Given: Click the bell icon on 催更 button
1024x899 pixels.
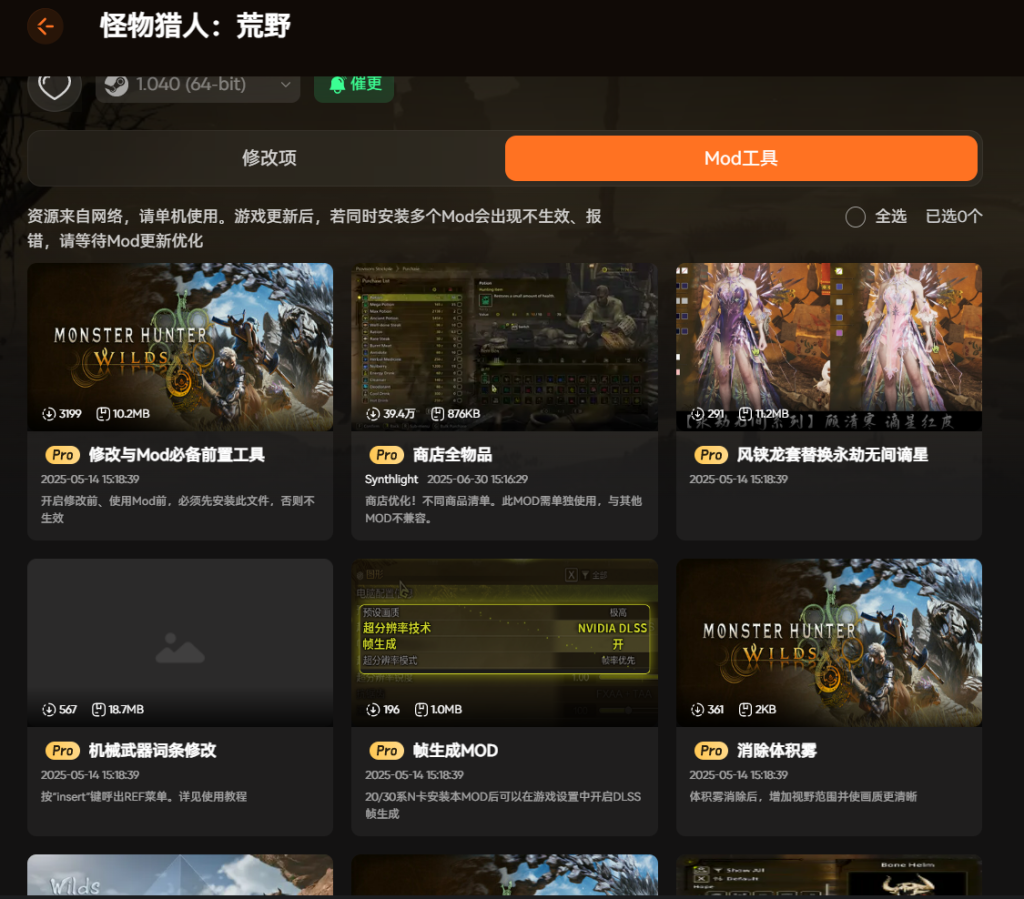Looking at the screenshot, I should [x=337, y=84].
